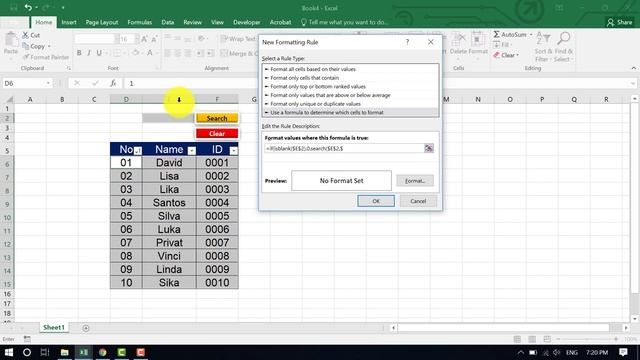Switch to the Page Layout tab
The width and height of the screenshot is (640, 360).
click(x=102, y=22)
